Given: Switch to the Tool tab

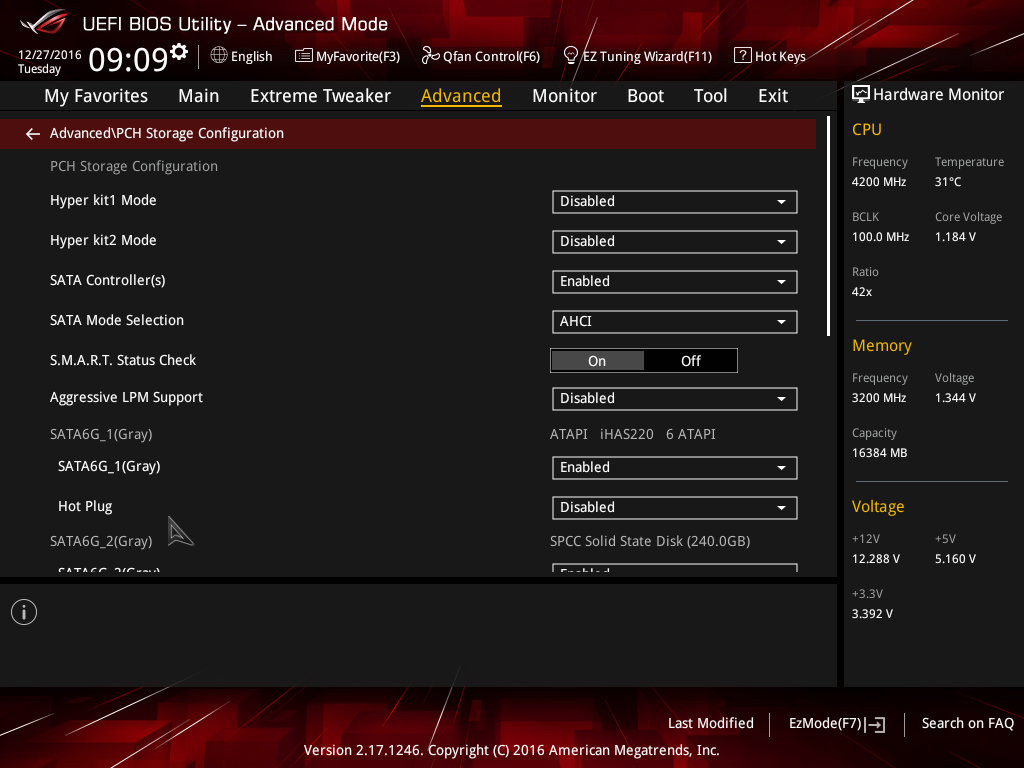Looking at the screenshot, I should (x=710, y=96).
